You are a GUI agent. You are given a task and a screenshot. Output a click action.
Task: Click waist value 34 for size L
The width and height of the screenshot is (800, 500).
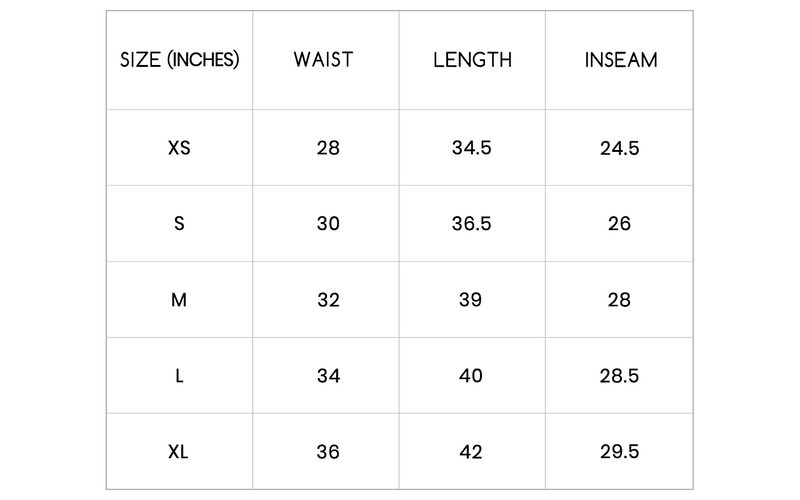[328, 376]
